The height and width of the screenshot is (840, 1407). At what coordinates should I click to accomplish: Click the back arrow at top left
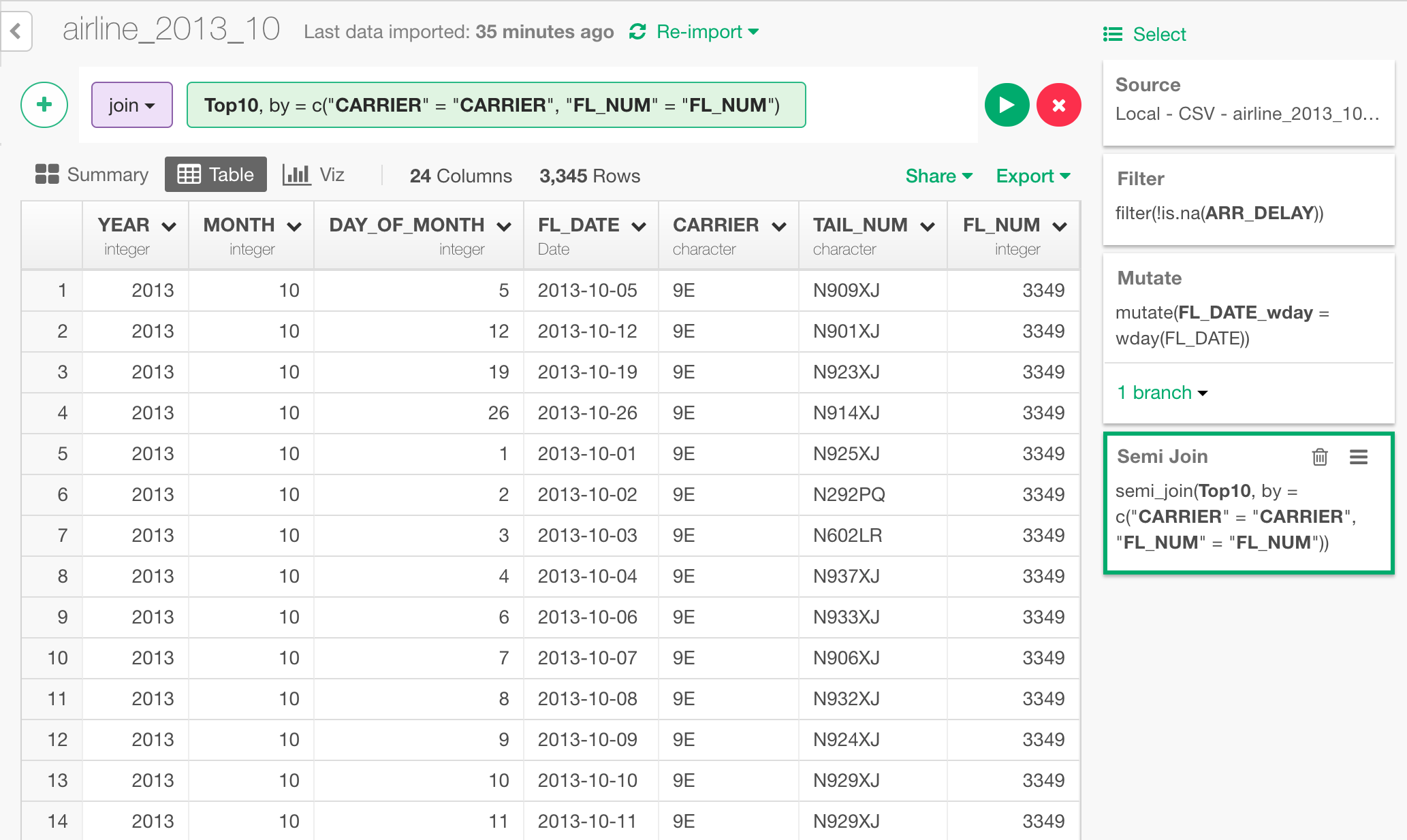point(16,31)
